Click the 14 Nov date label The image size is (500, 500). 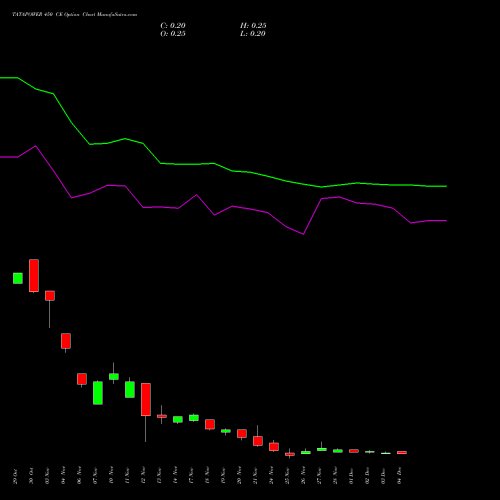point(175,476)
